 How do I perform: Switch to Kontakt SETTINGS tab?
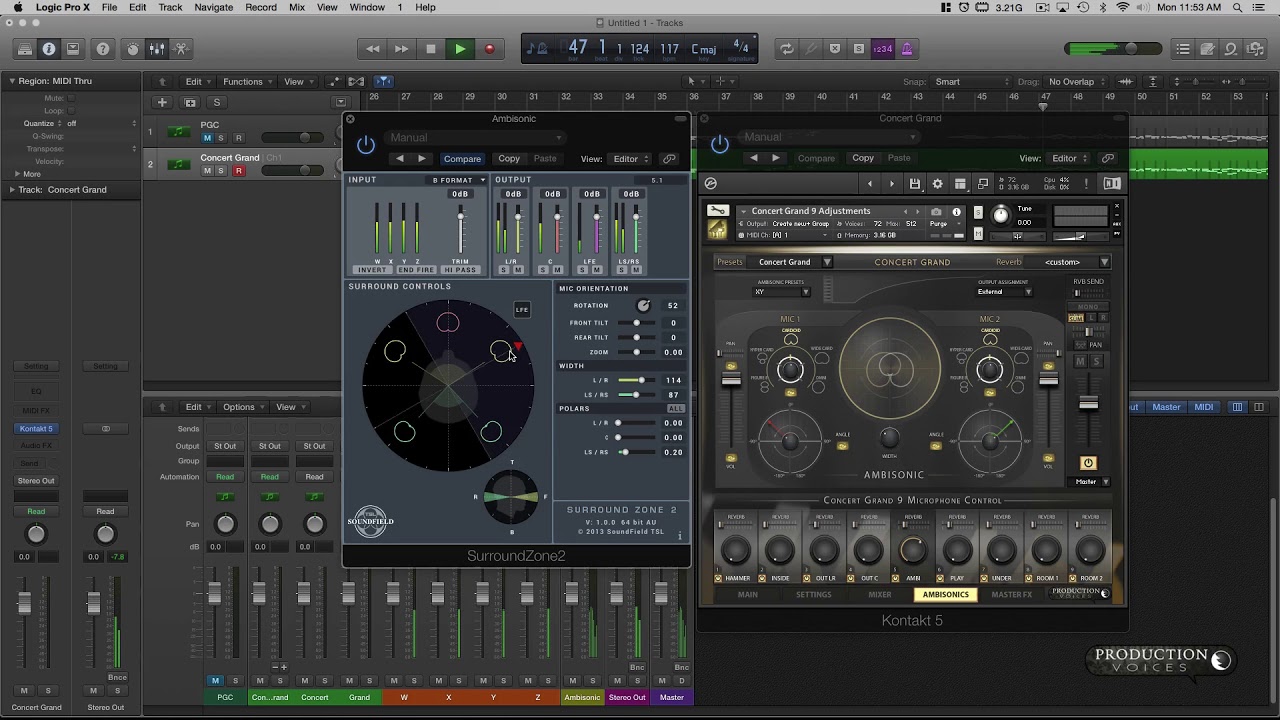coord(813,594)
